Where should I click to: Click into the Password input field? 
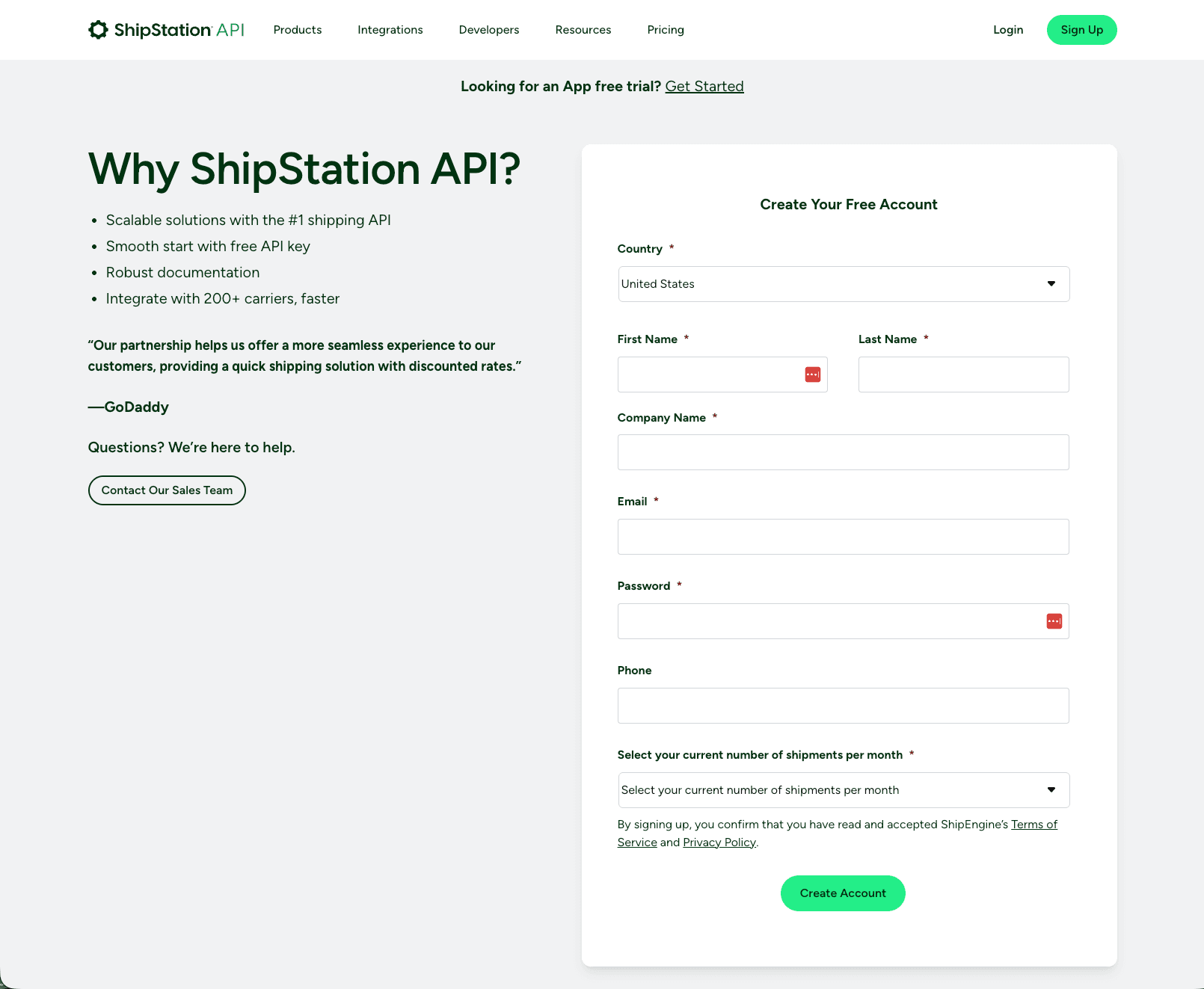(844, 621)
